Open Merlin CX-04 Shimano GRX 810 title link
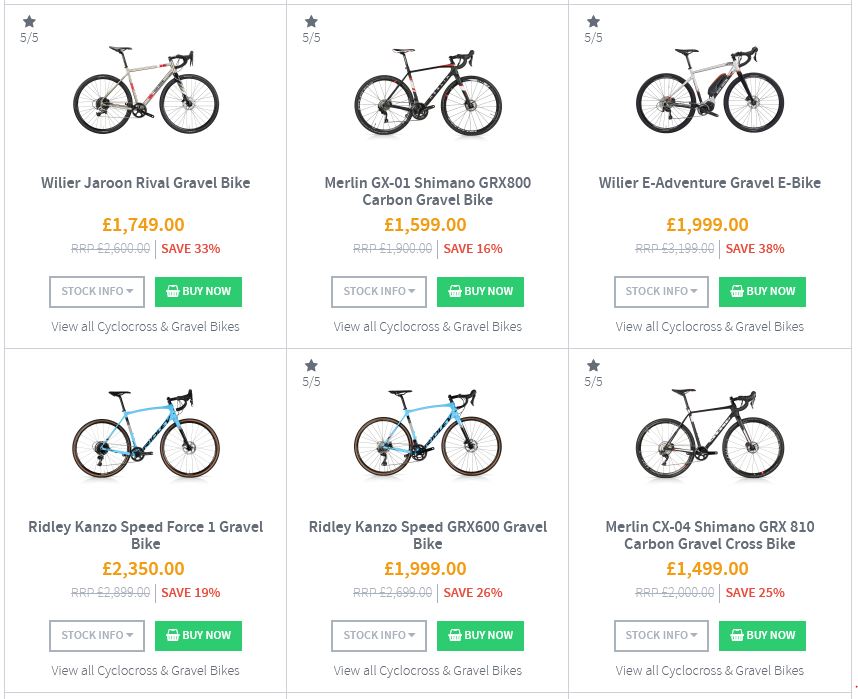This screenshot has width=858, height=699. pos(710,535)
